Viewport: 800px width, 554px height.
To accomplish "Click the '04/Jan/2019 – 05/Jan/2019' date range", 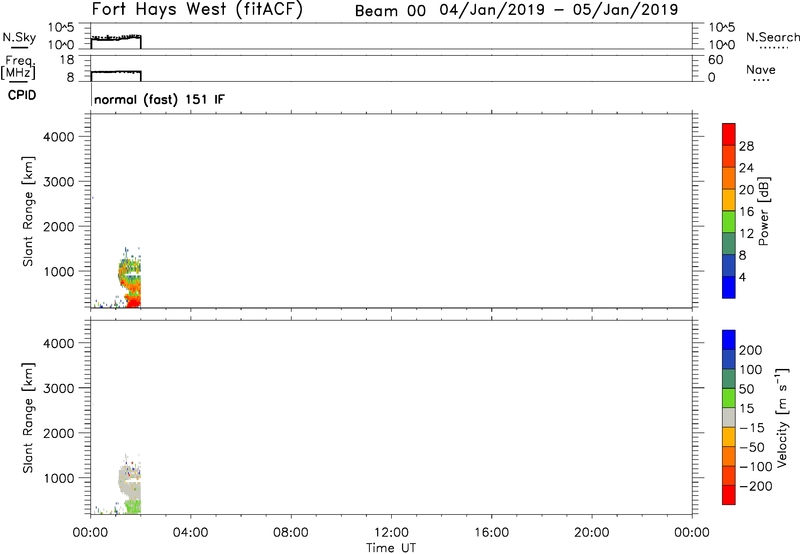I will [x=559, y=10].
